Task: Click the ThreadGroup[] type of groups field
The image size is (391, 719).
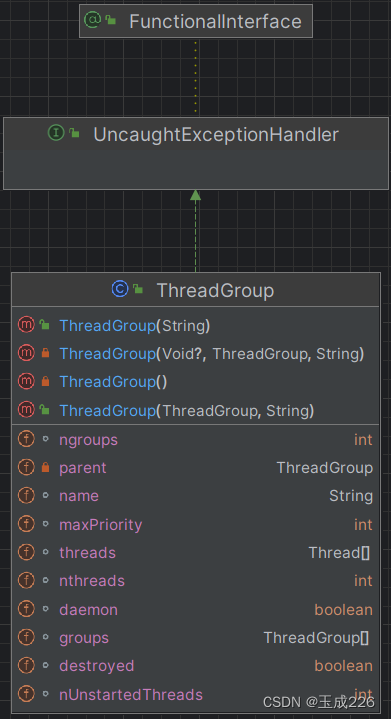Action: click(317, 637)
